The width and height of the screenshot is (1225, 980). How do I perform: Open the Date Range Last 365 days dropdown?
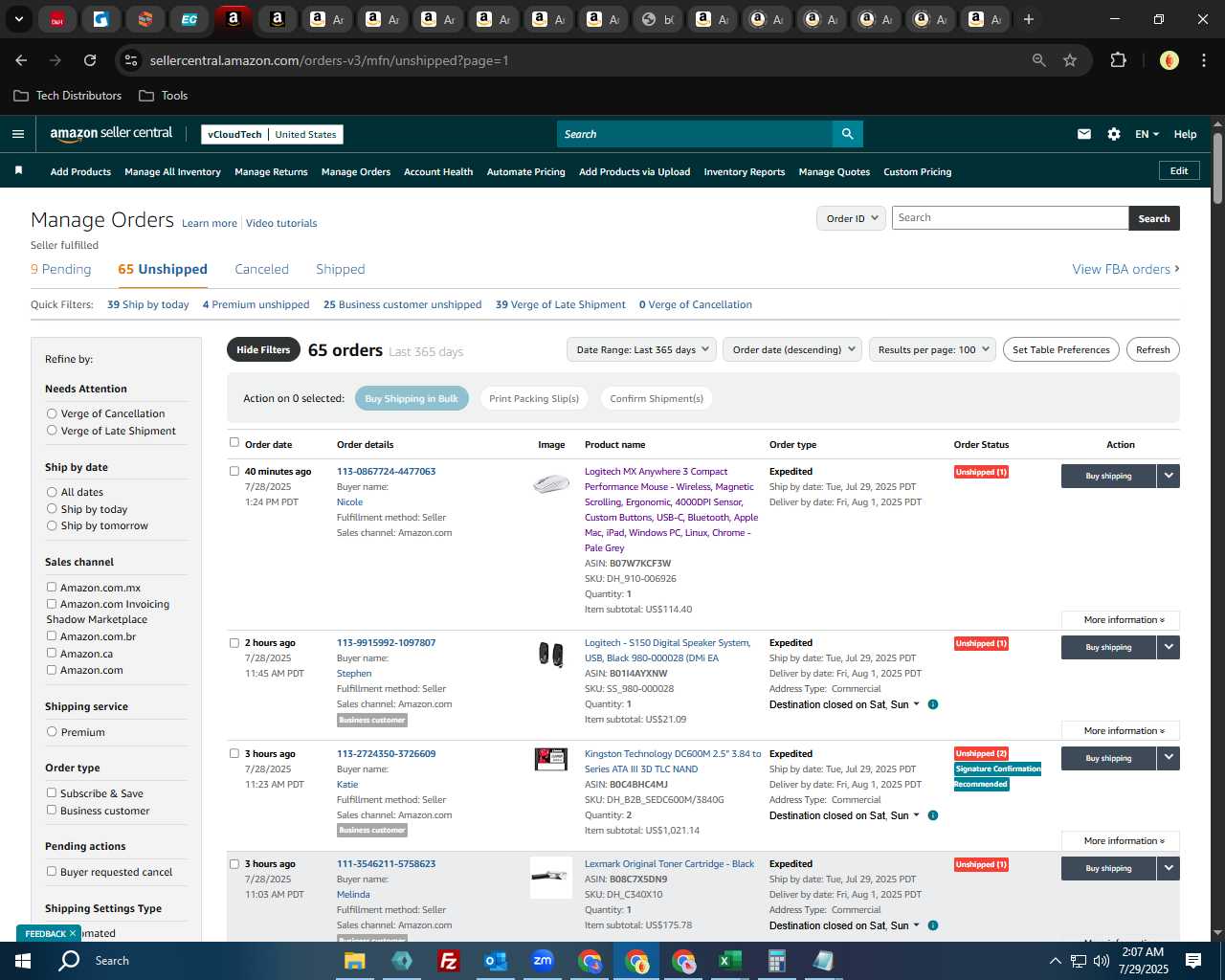[x=641, y=349]
